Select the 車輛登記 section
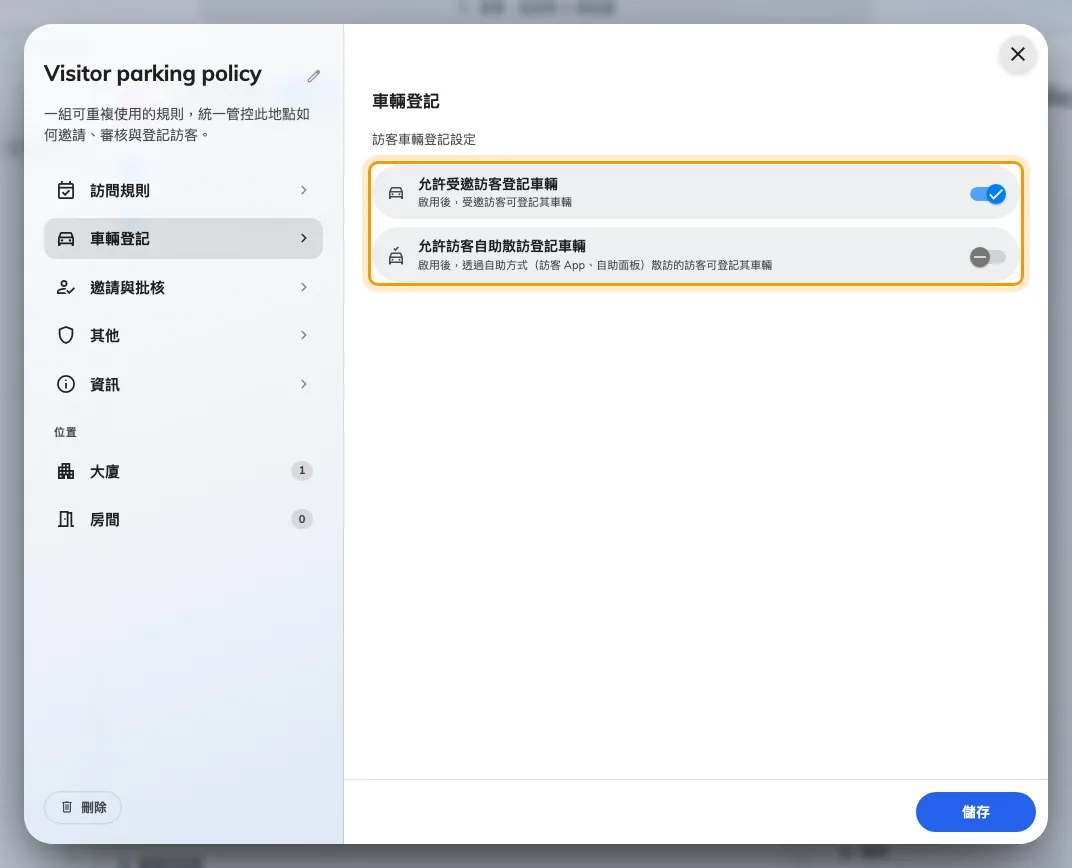The height and width of the screenshot is (868, 1072). (x=183, y=239)
